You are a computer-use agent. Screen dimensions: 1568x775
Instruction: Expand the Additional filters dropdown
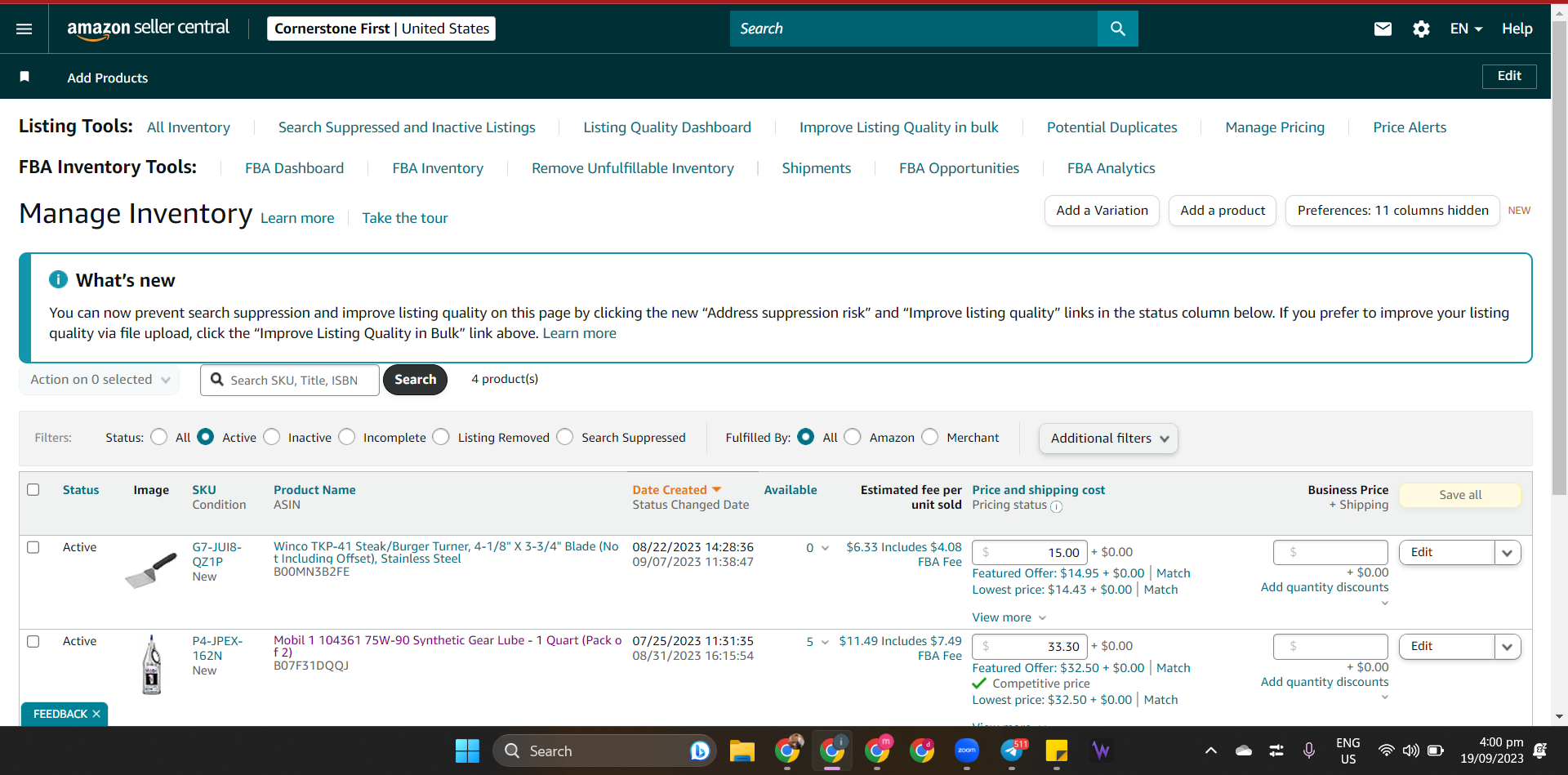point(1108,439)
